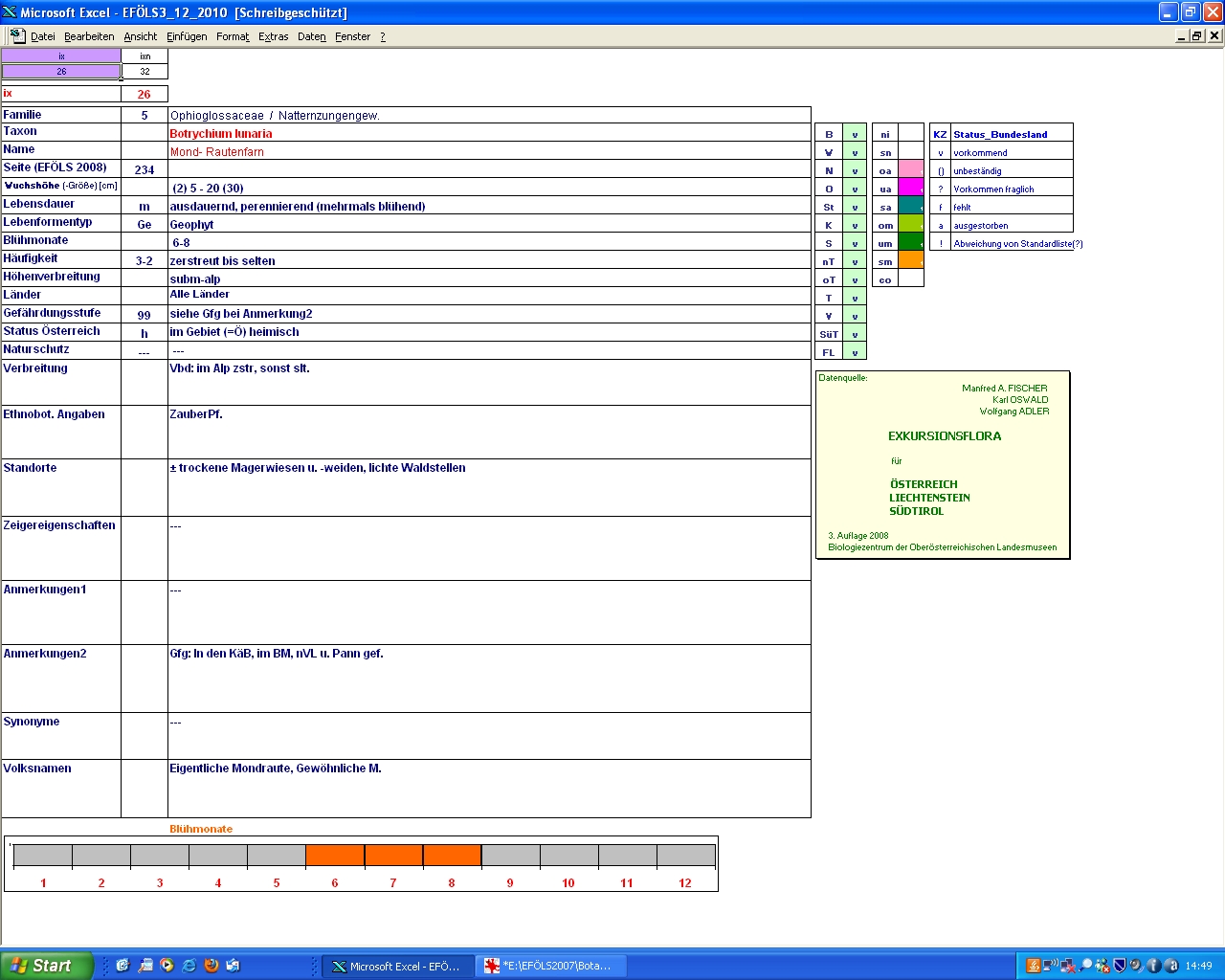Open the Einfügen menu
Image resolution: width=1225 pixels, height=980 pixels.
pos(187,36)
